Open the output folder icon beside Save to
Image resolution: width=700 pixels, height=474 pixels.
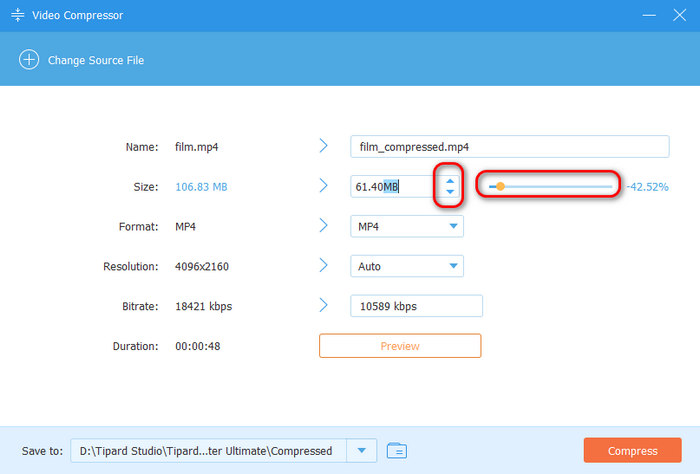coord(397,450)
